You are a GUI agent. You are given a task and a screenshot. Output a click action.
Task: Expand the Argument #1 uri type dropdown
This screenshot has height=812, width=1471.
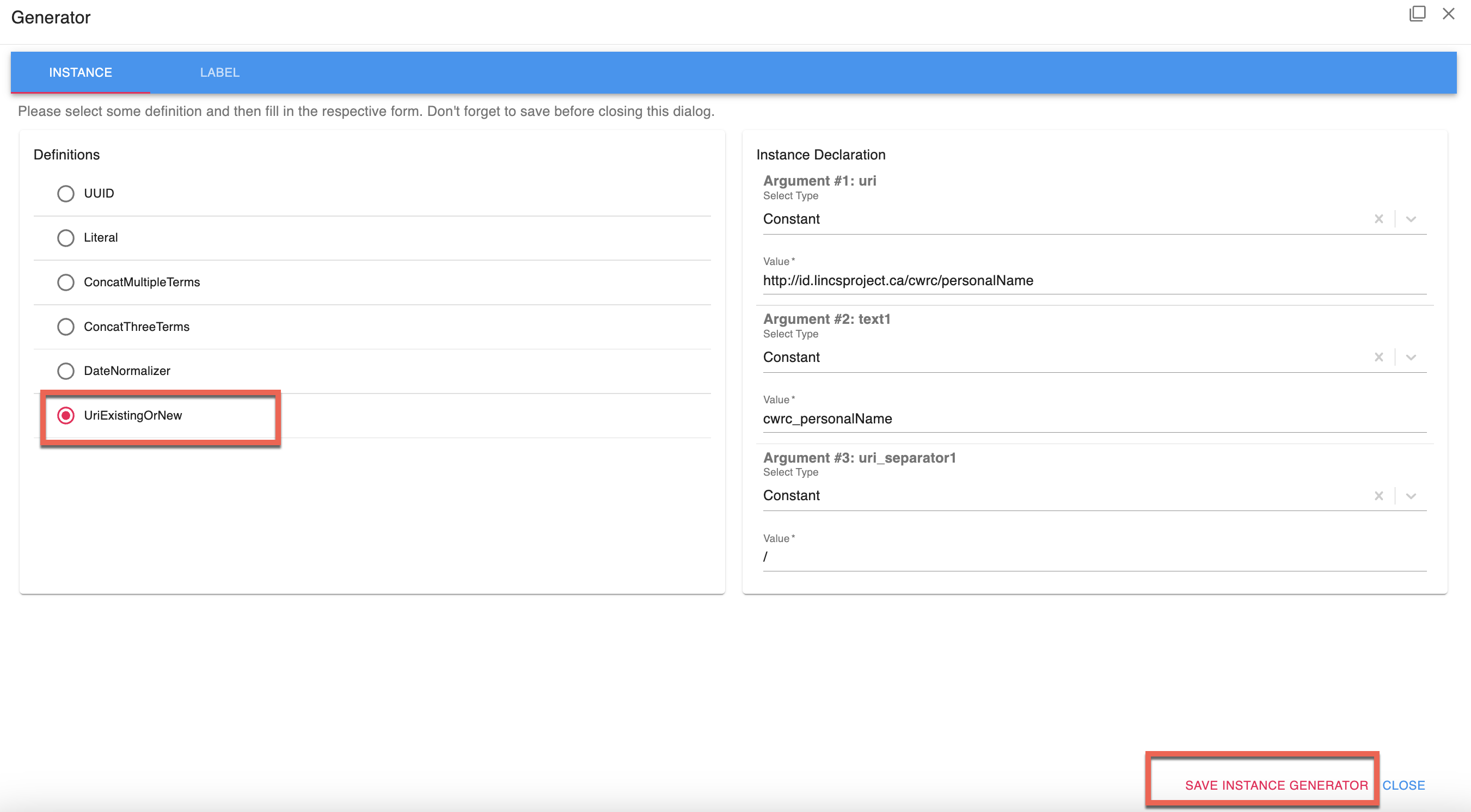[x=1411, y=219]
